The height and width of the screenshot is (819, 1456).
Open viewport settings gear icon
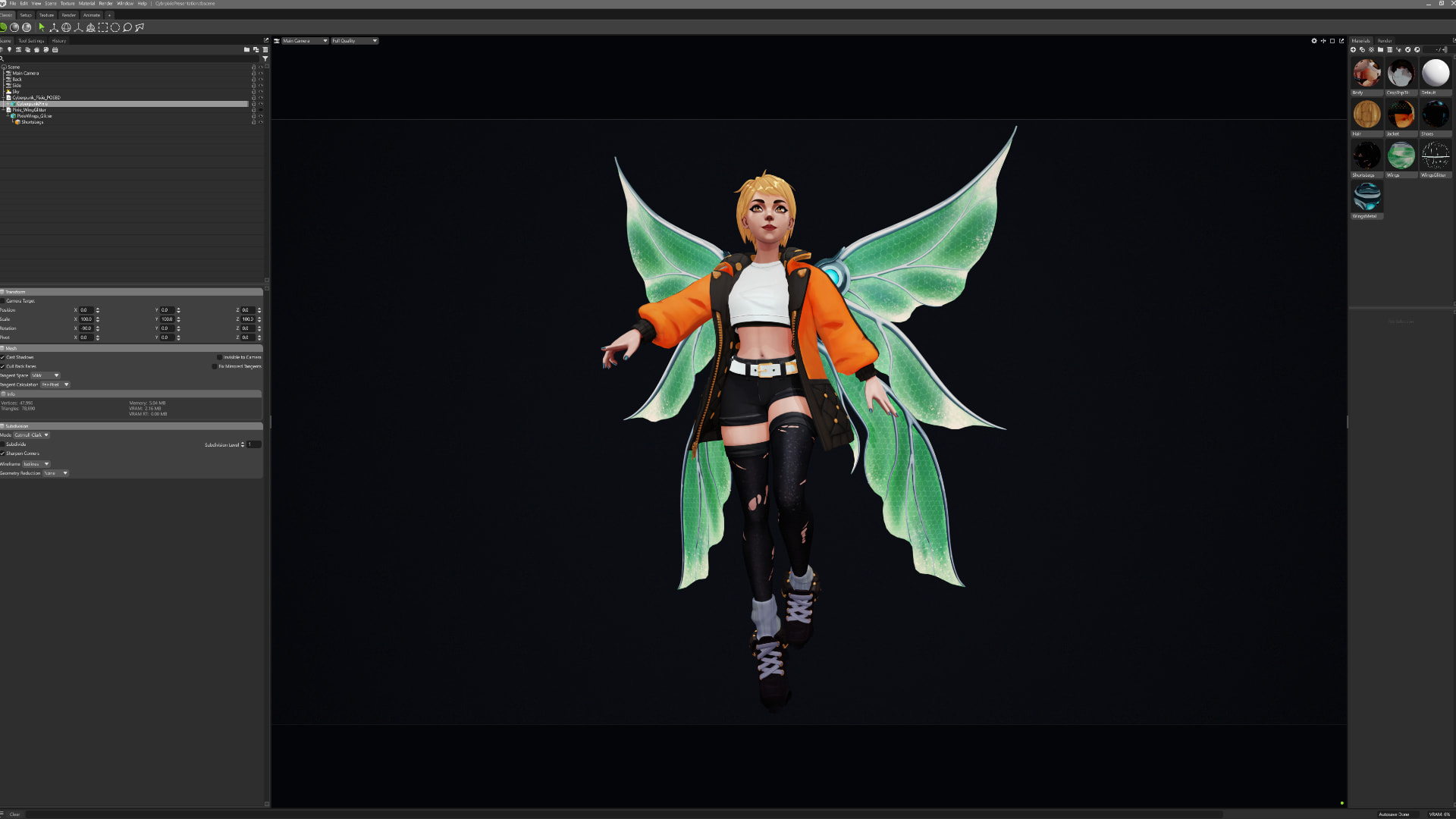point(1314,41)
